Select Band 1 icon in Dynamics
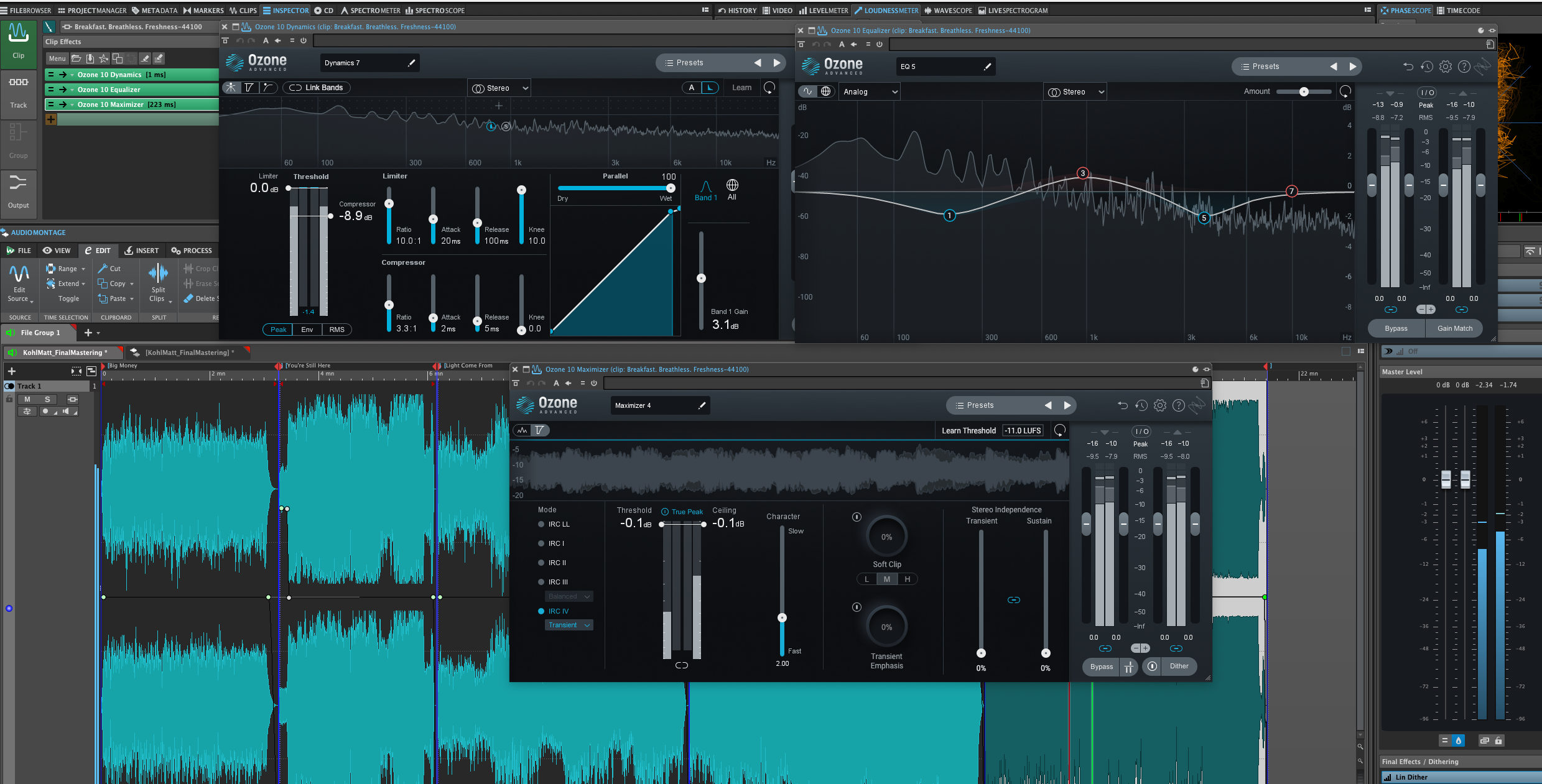Image resolution: width=1542 pixels, height=784 pixels. 705,190
